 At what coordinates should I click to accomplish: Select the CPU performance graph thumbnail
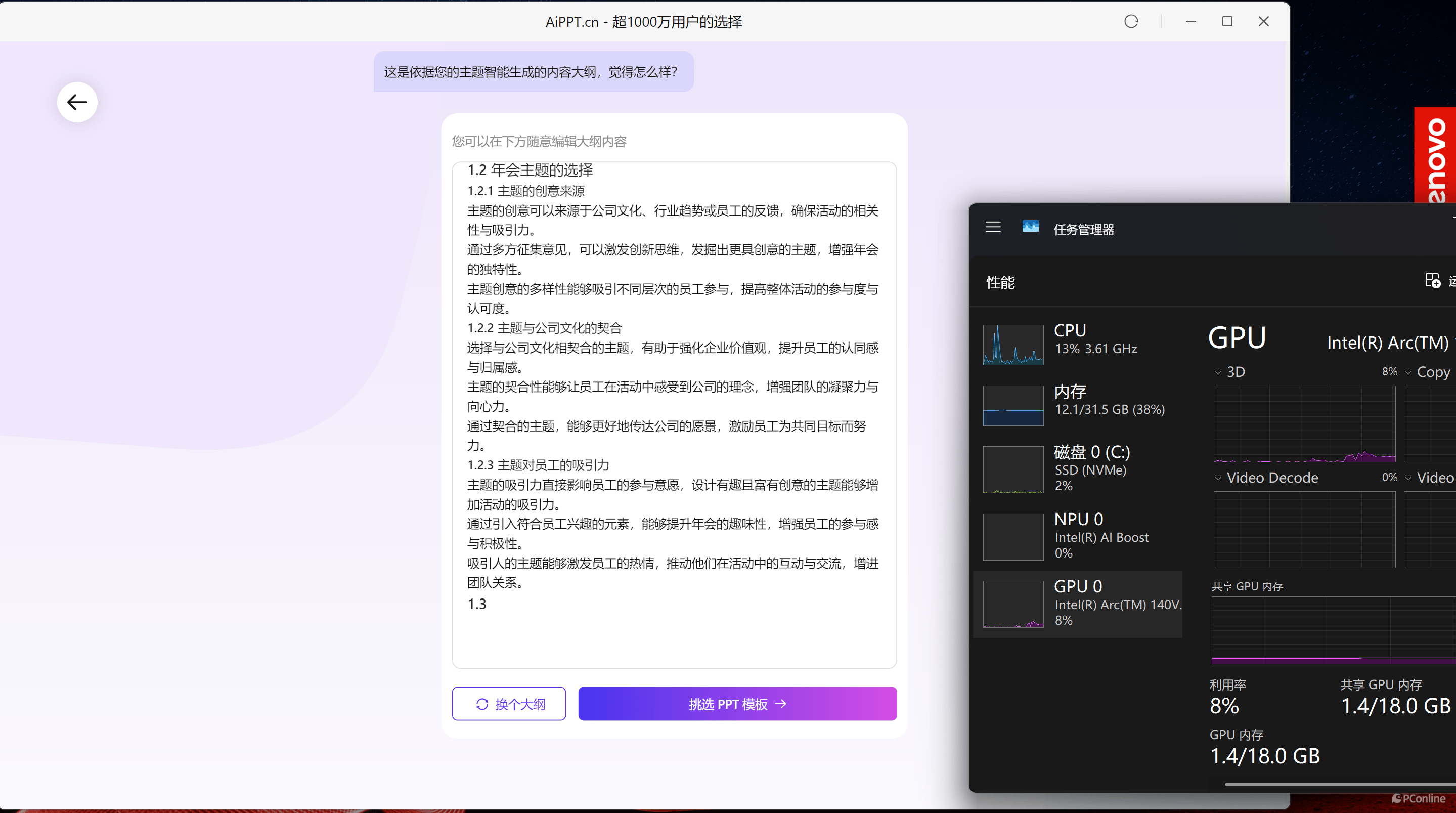[x=1013, y=345]
